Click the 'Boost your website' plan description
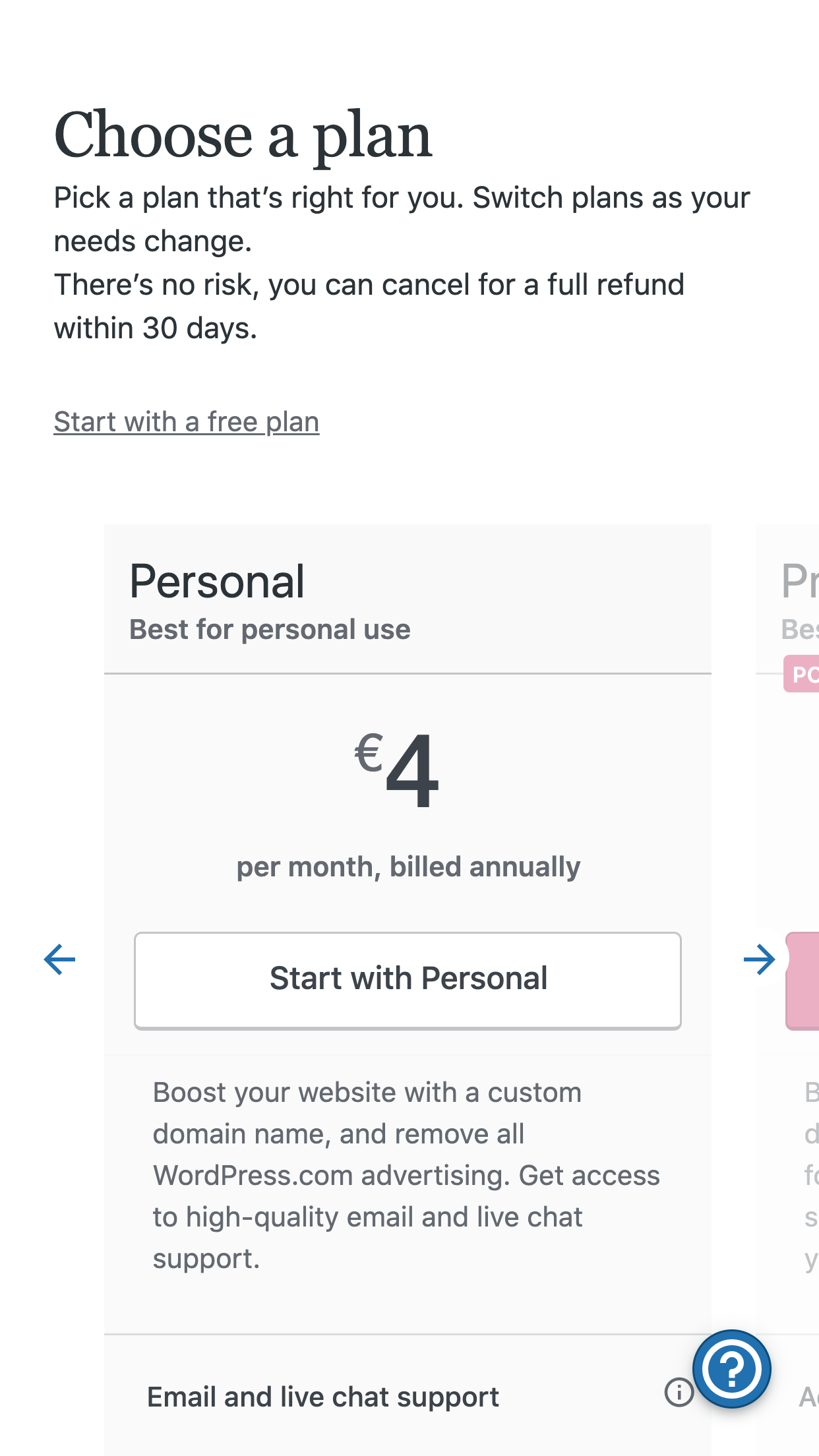This screenshot has width=819, height=1456. (x=406, y=1175)
